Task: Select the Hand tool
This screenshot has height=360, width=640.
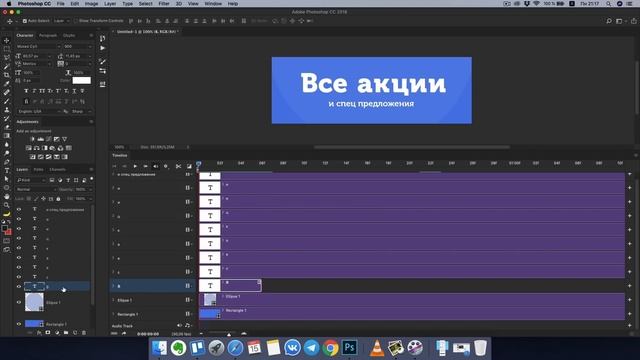Action: coord(7,196)
